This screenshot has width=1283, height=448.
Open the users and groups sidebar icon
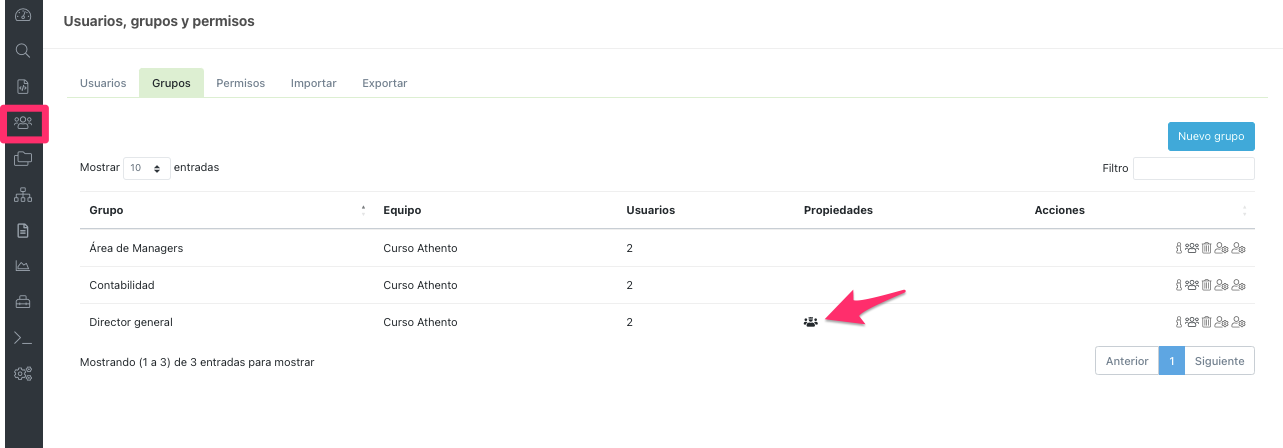[x=23, y=123]
